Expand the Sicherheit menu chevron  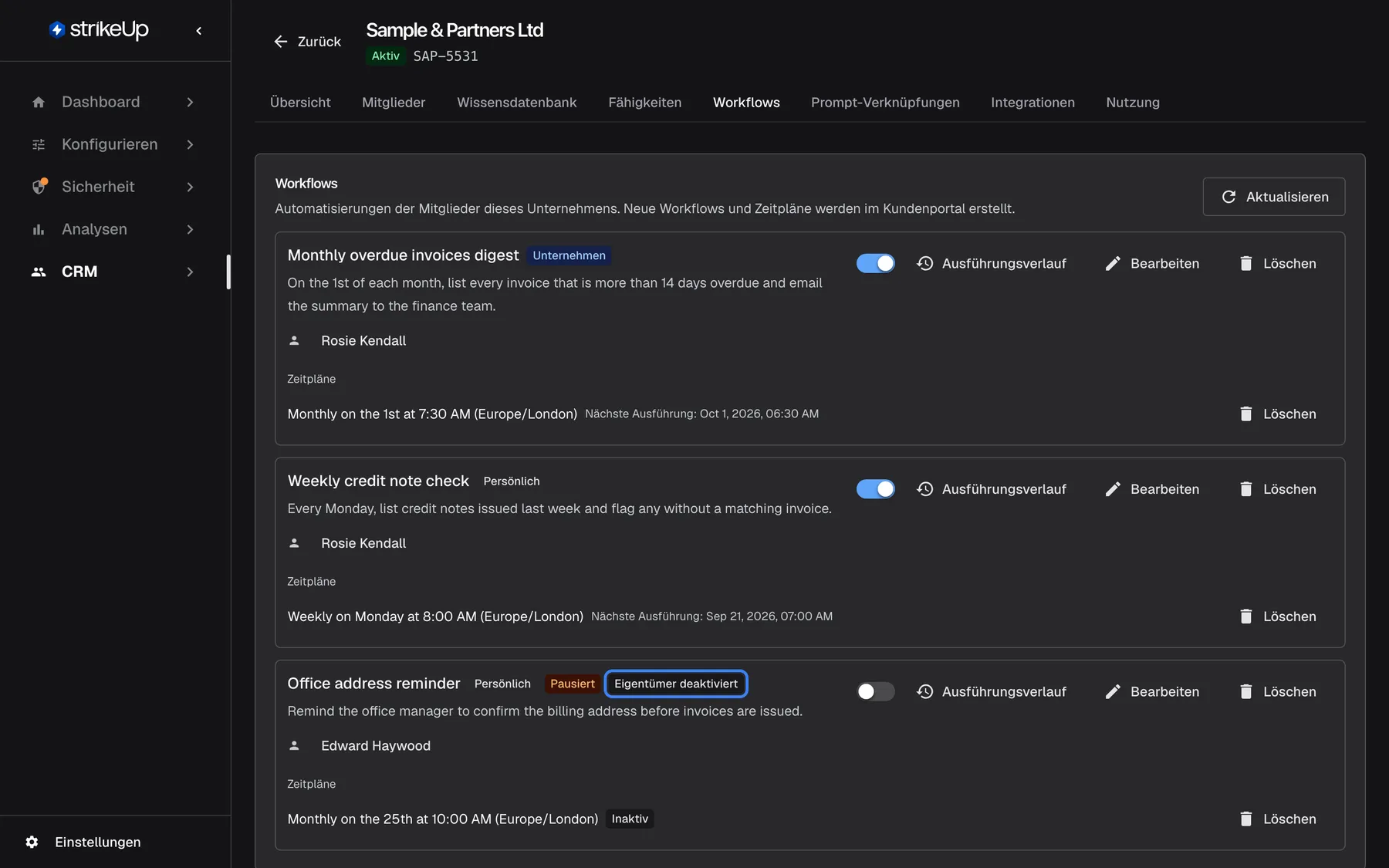190,187
